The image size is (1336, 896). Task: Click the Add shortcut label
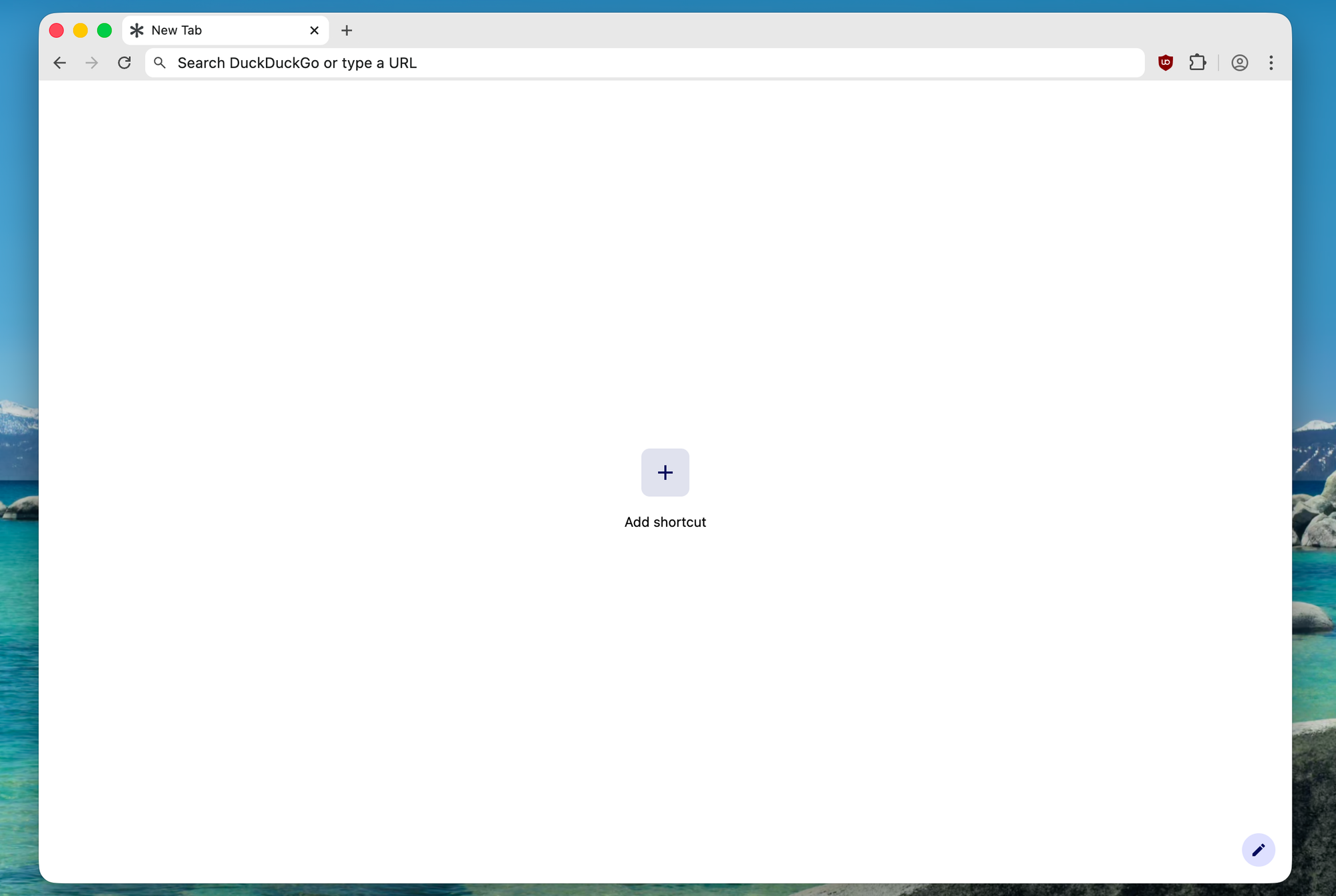665,522
